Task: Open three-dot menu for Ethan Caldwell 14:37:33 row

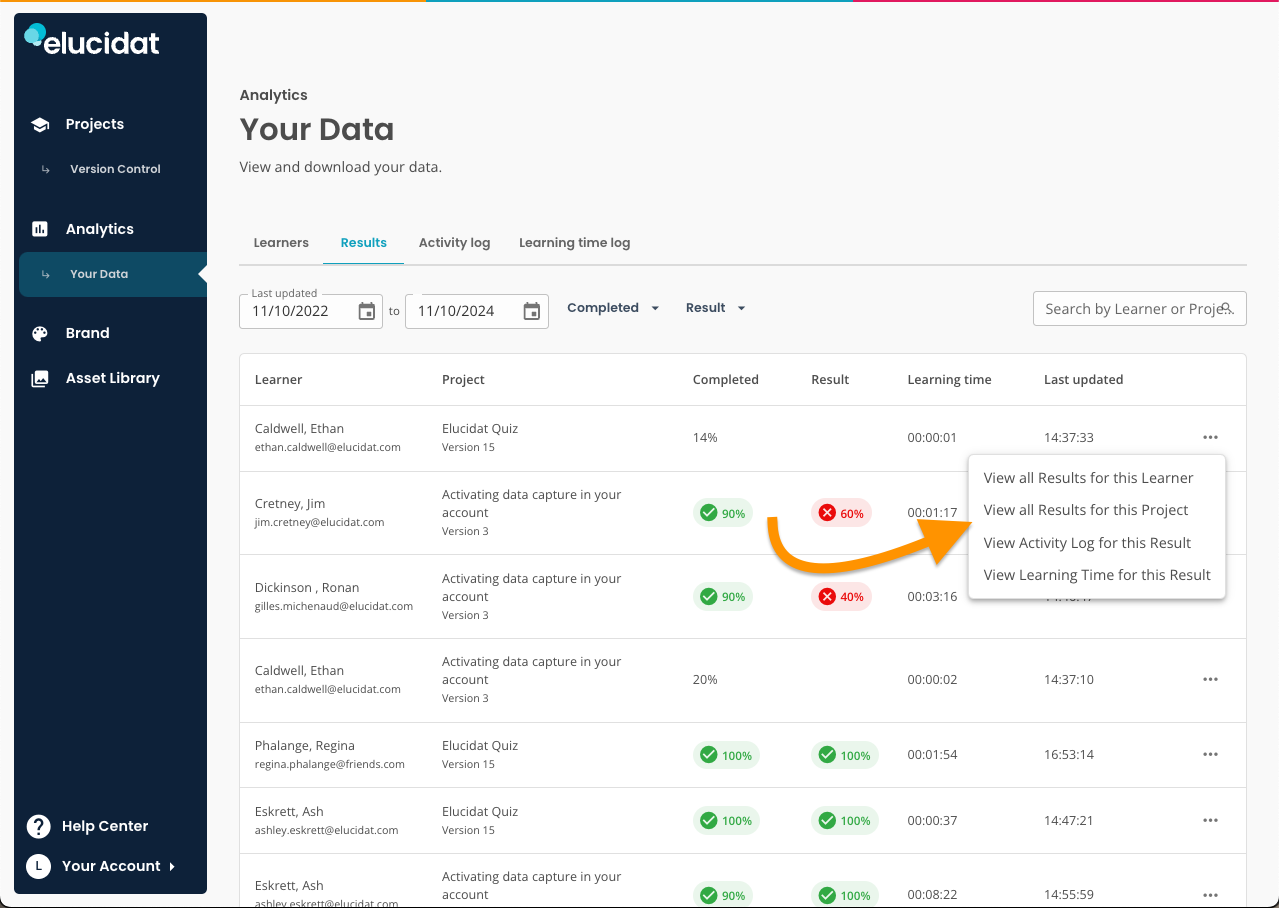Action: [x=1210, y=437]
